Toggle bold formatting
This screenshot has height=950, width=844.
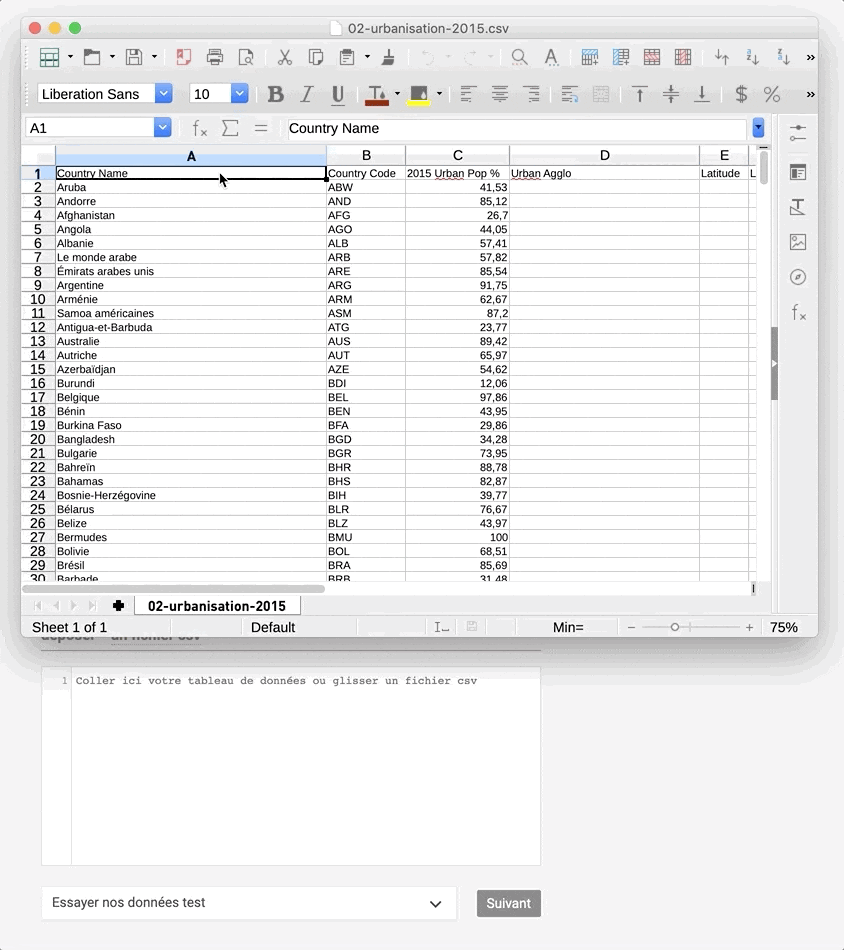click(x=276, y=95)
